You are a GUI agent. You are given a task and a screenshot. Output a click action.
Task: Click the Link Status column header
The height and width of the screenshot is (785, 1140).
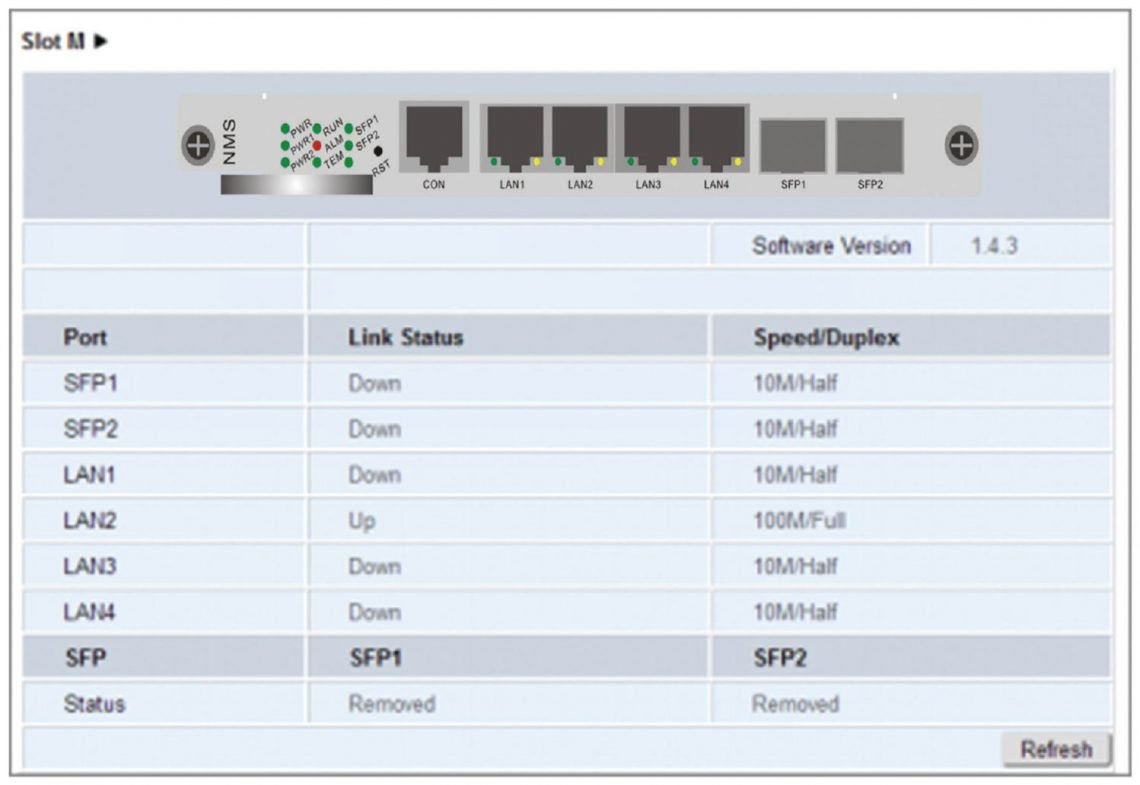click(405, 338)
